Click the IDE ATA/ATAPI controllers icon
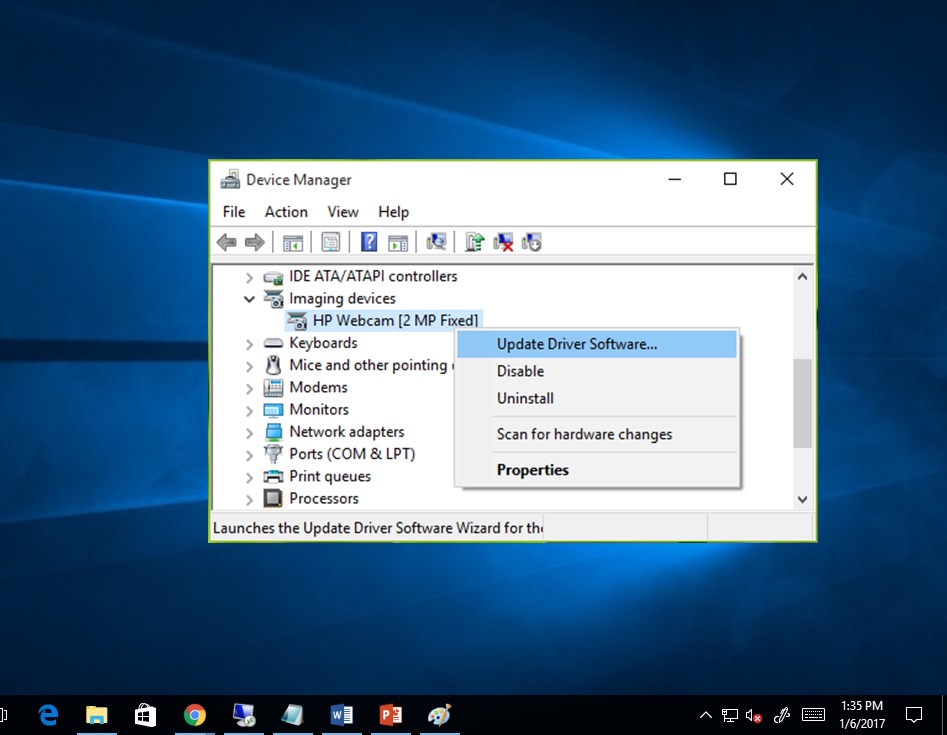Viewport: 947px width, 735px height. pos(273,277)
